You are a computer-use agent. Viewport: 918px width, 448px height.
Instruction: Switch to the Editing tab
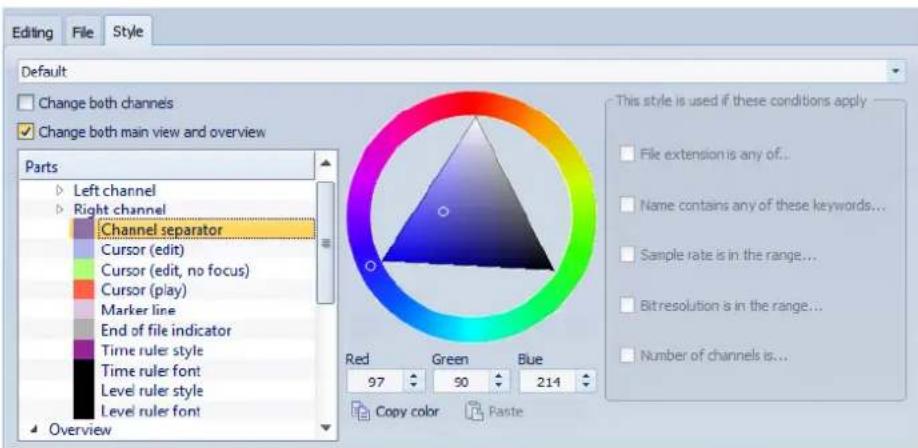(x=32, y=32)
